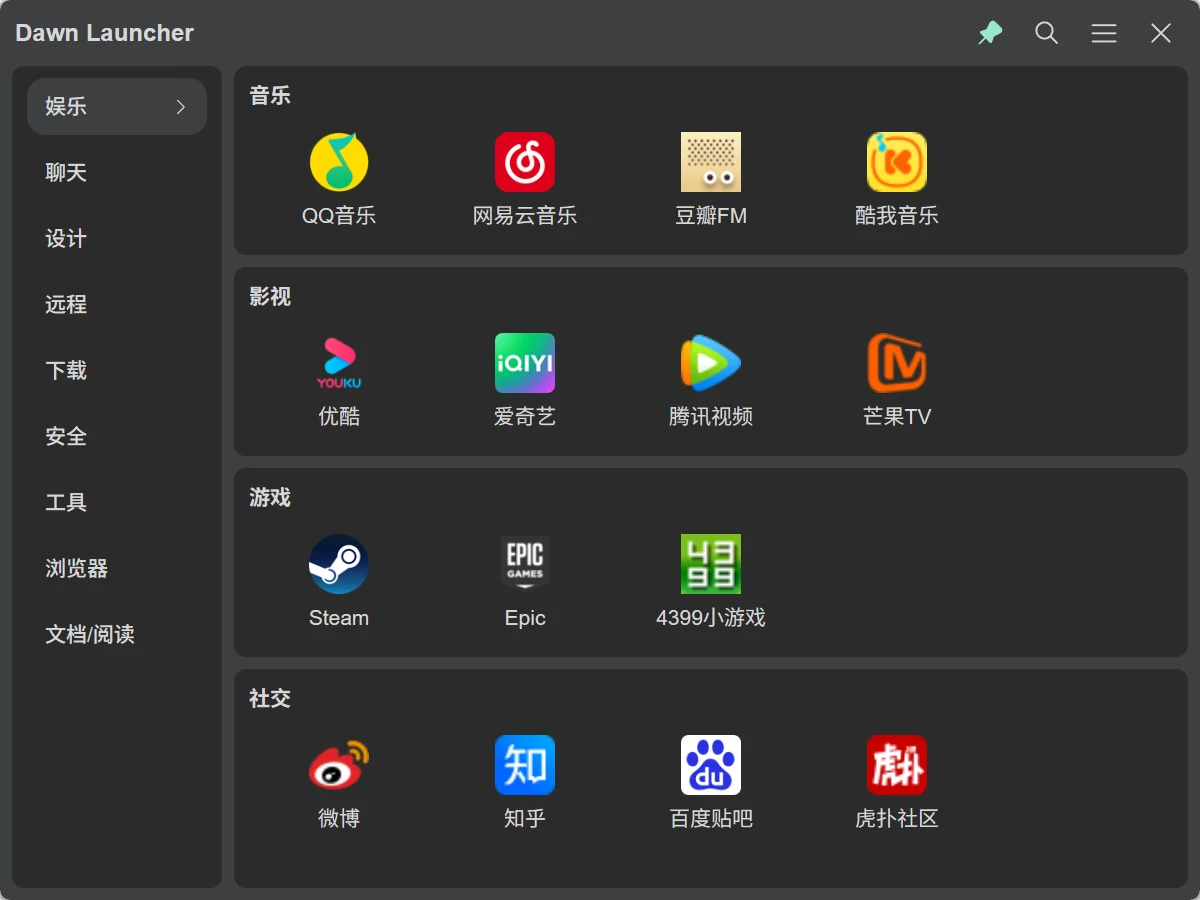Click the 豆瓣FM radio icon
The width and height of the screenshot is (1200, 900).
coord(711,162)
